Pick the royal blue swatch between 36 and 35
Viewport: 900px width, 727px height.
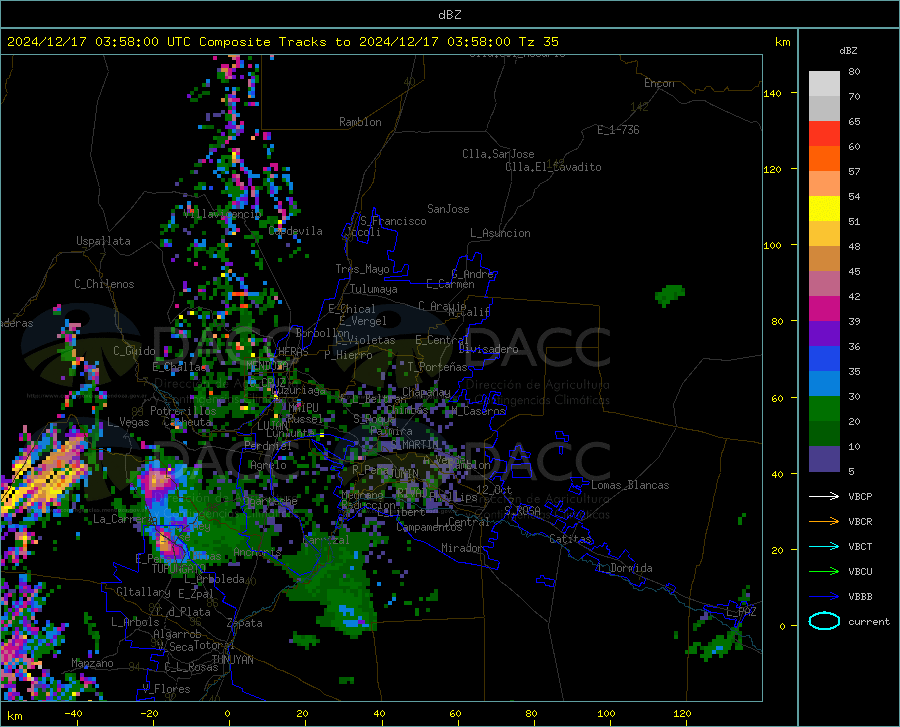click(824, 359)
